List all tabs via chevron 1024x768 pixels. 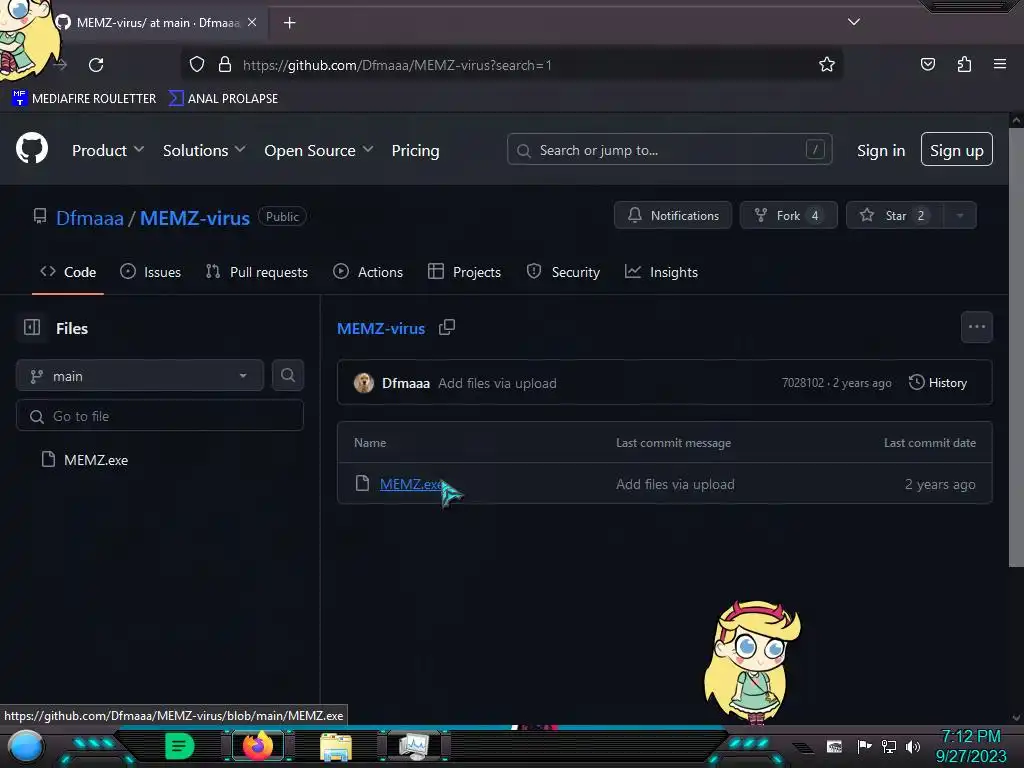[x=854, y=22]
